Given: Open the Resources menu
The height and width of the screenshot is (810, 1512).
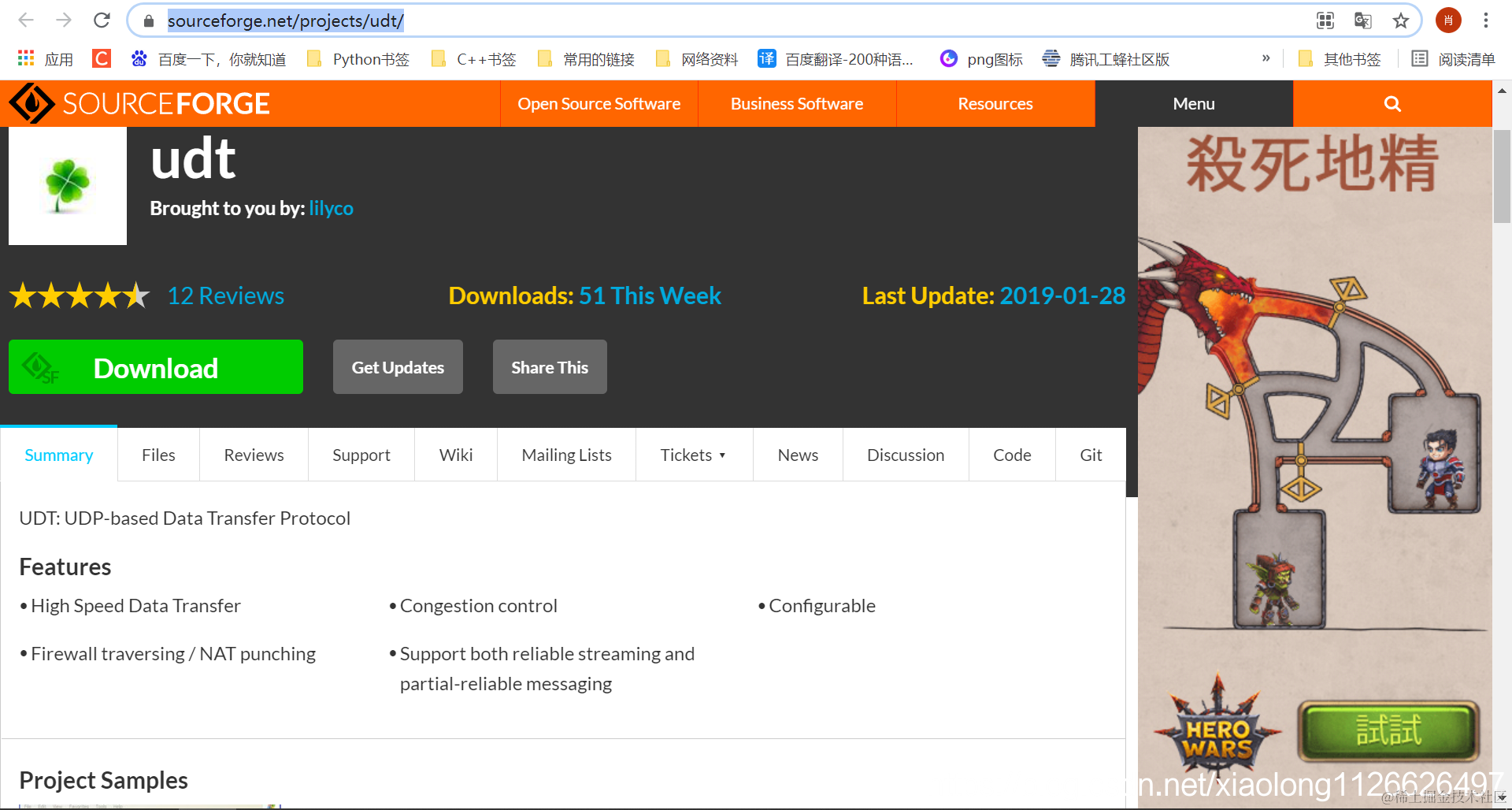Looking at the screenshot, I should point(995,104).
